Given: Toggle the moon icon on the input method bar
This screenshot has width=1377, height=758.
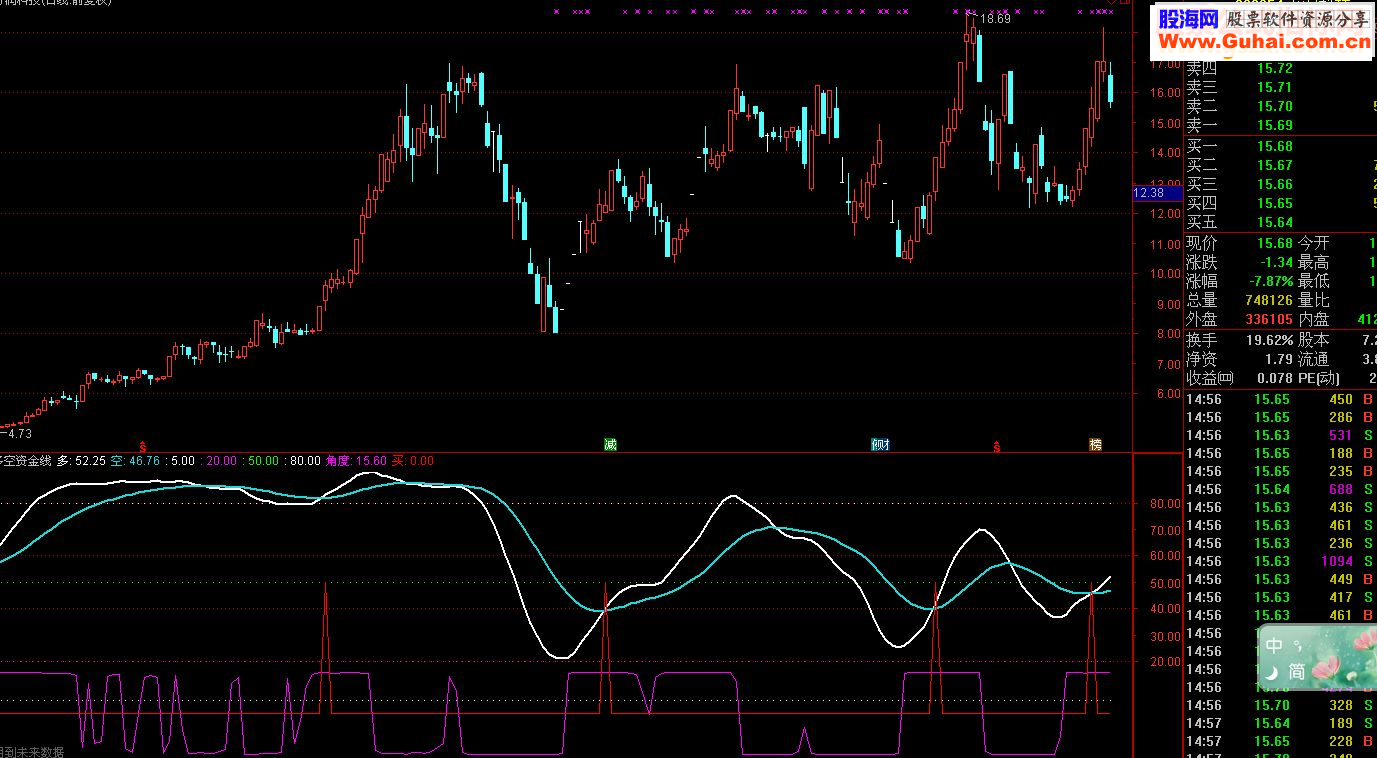Looking at the screenshot, I should 1274,672.
